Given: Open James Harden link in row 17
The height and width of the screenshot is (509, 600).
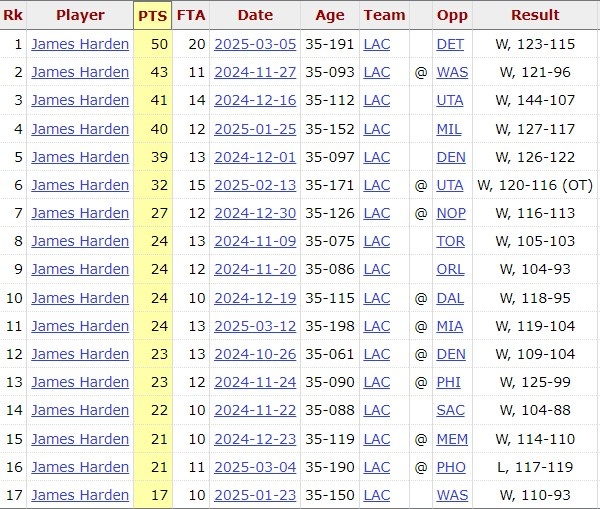Looking at the screenshot, I should click(x=80, y=495).
